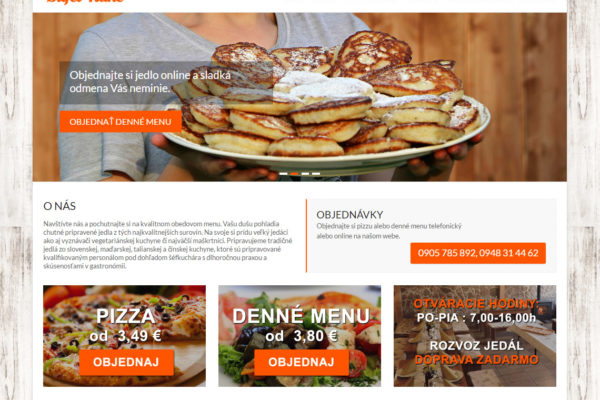Open the Denné menu od 3,80 € tile
The image size is (600, 400).
point(300,336)
